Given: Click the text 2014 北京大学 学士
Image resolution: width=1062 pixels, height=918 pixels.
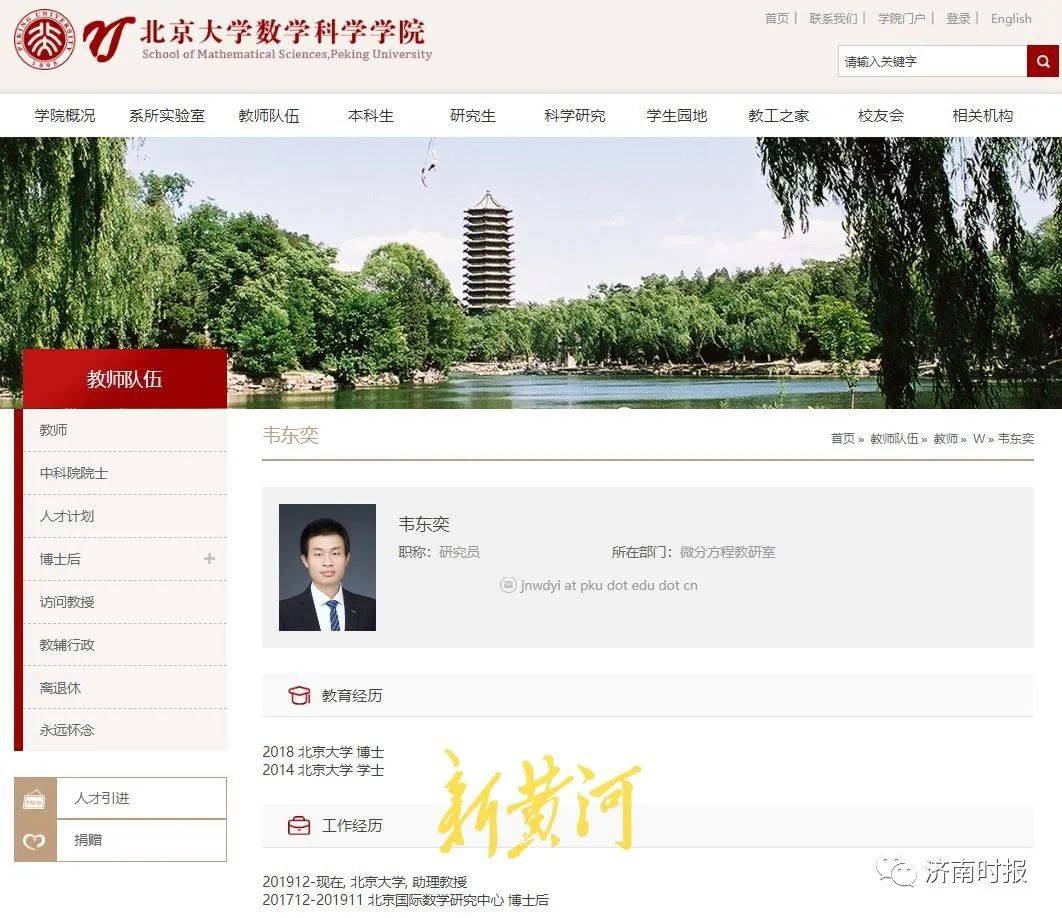Looking at the screenshot, I should pos(323,770).
